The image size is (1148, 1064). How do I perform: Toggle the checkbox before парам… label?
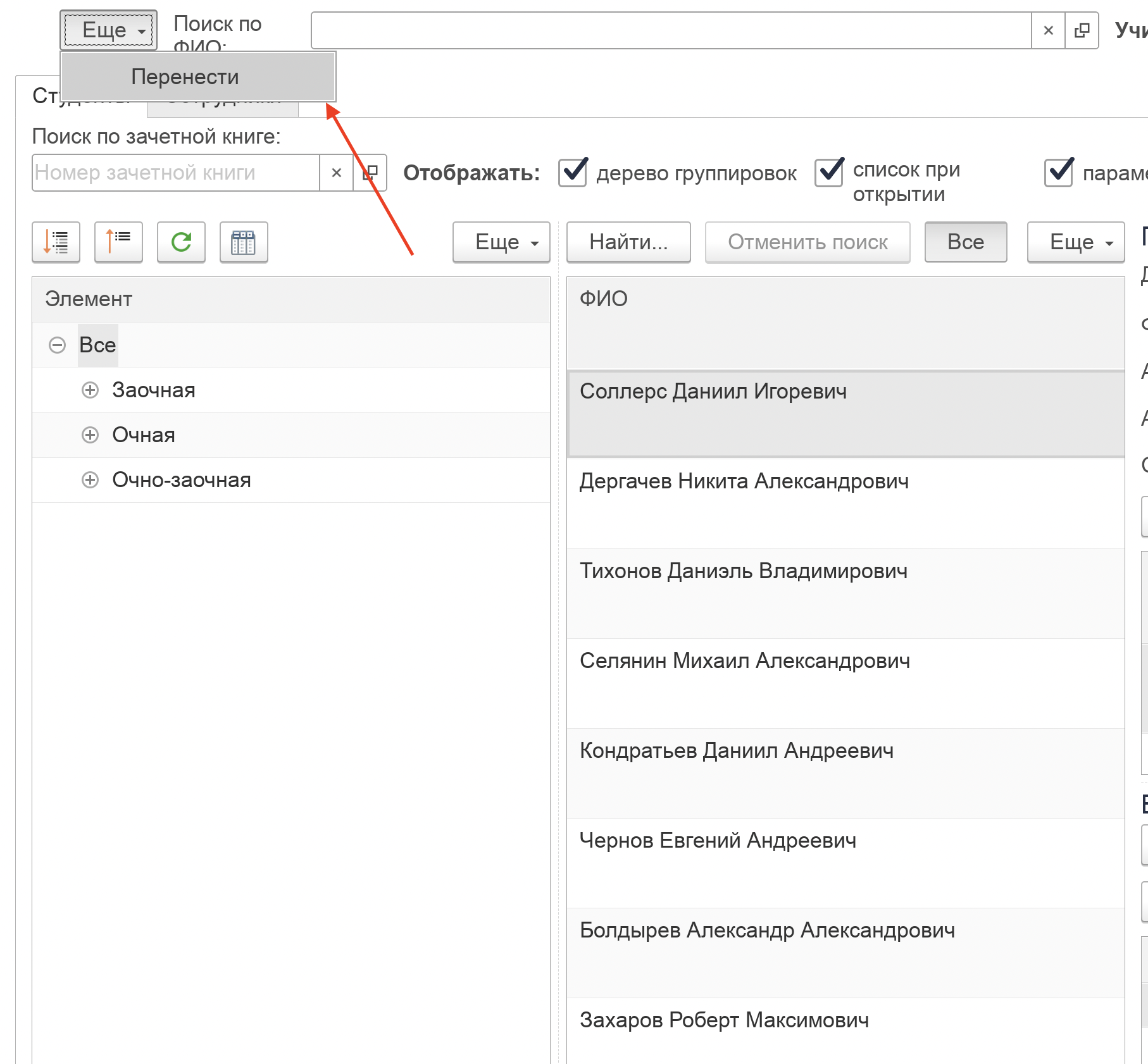(x=1059, y=173)
